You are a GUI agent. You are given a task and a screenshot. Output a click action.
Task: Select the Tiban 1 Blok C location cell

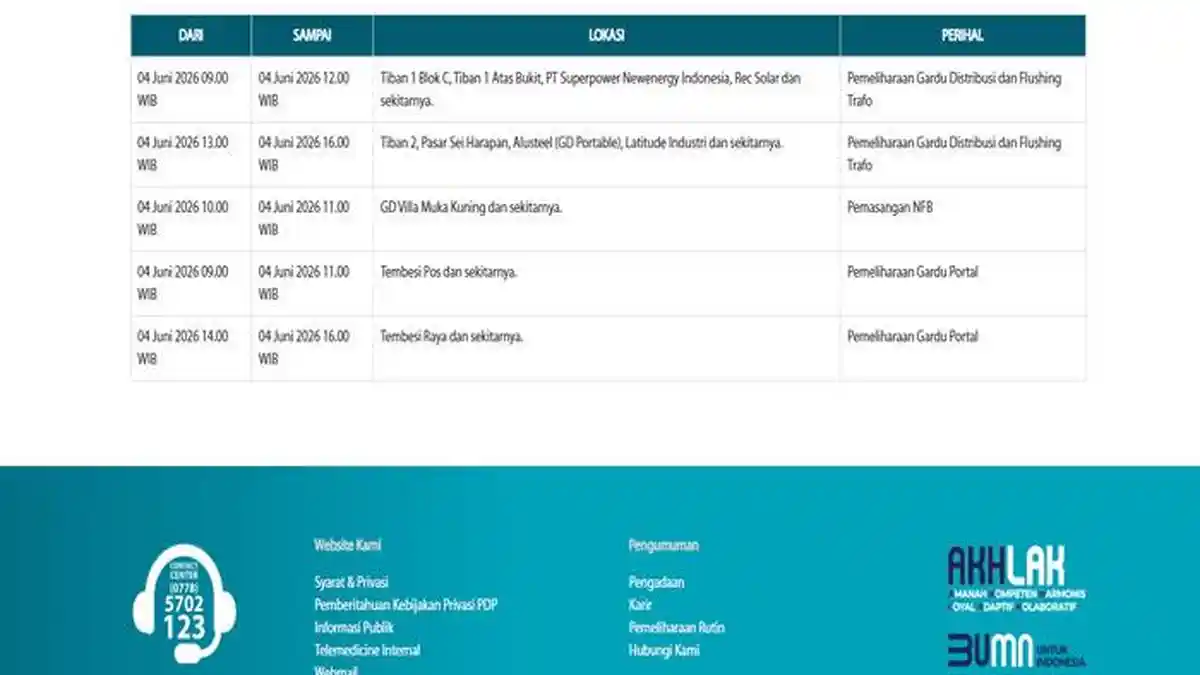click(607, 89)
